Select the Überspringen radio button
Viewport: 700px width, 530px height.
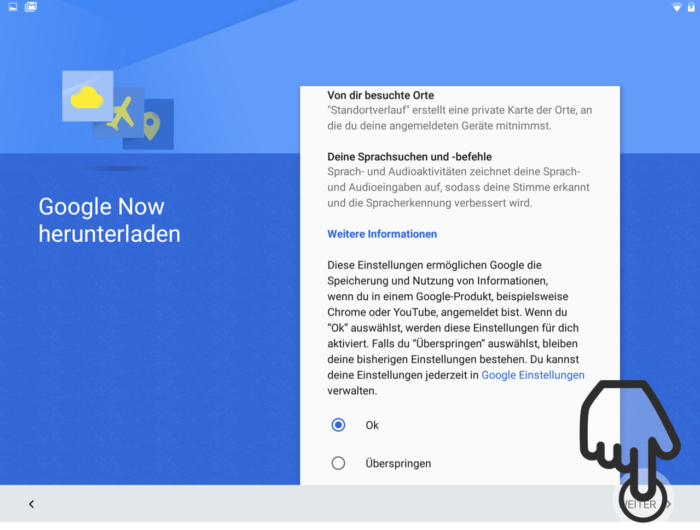point(338,463)
